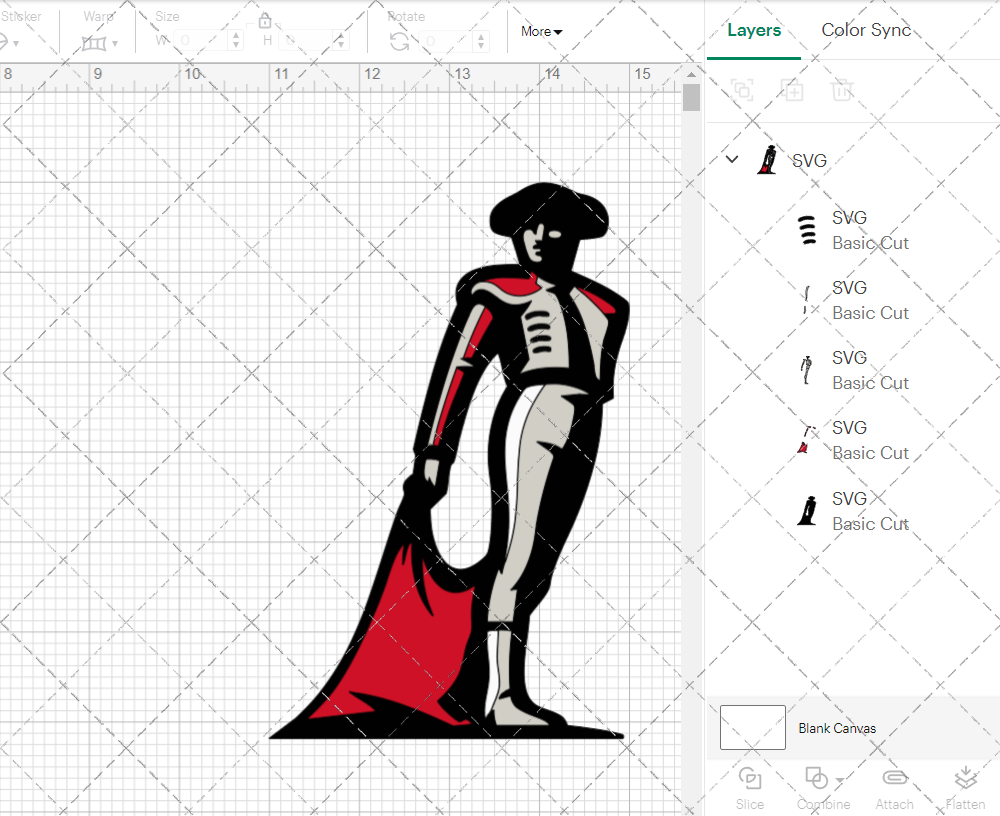This screenshot has width=1000, height=816.
Task: Open the More dropdown
Action: tap(540, 31)
